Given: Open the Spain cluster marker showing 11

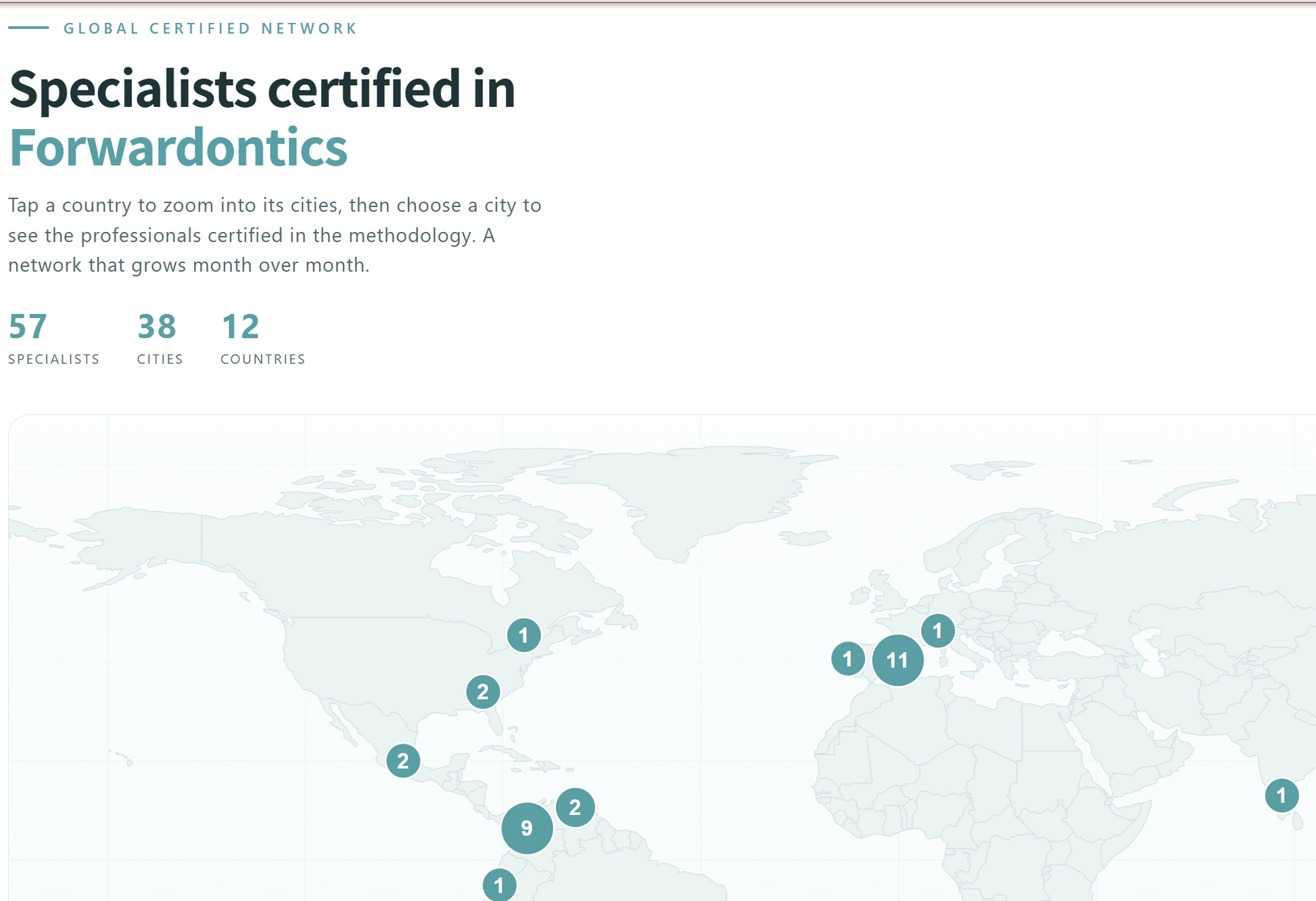Looking at the screenshot, I should pyautogui.click(x=897, y=660).
